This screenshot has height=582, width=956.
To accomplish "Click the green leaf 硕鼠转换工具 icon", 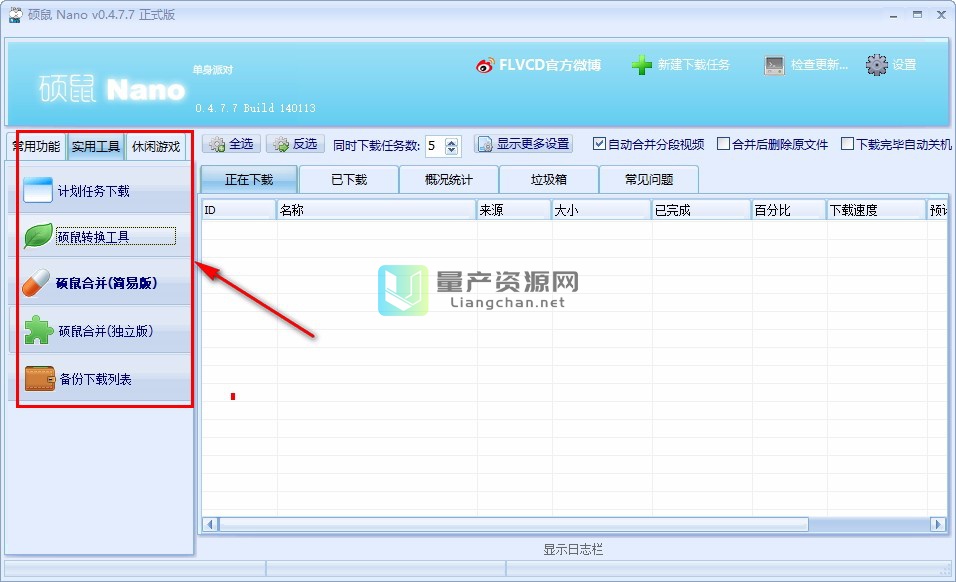I will (38, 236).
